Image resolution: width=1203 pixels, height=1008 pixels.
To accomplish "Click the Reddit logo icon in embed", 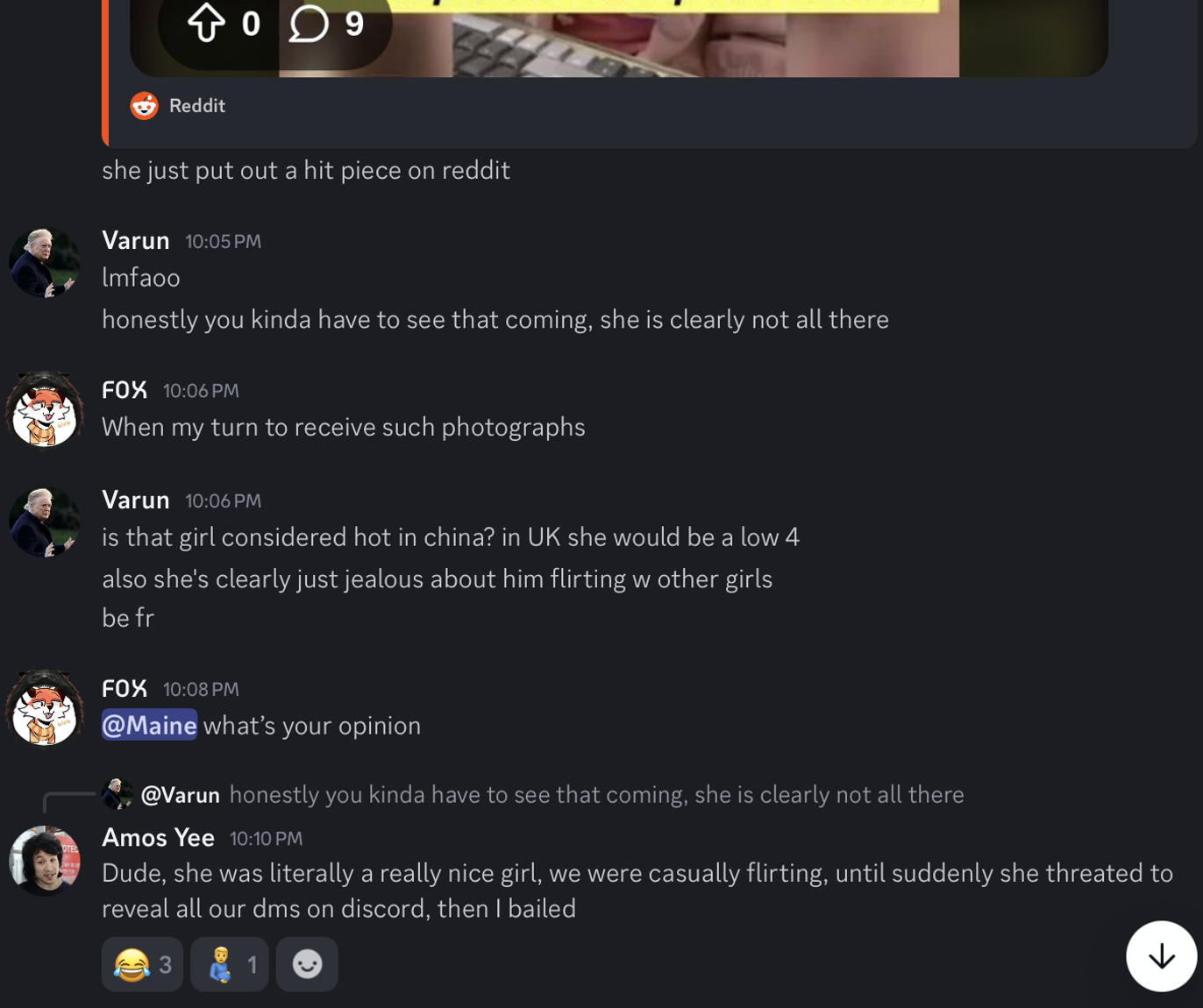I will point(144,106).
